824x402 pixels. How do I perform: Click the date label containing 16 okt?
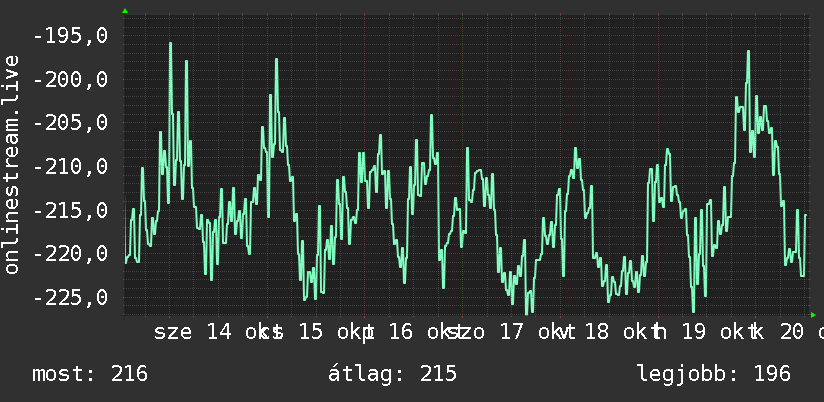415,333
